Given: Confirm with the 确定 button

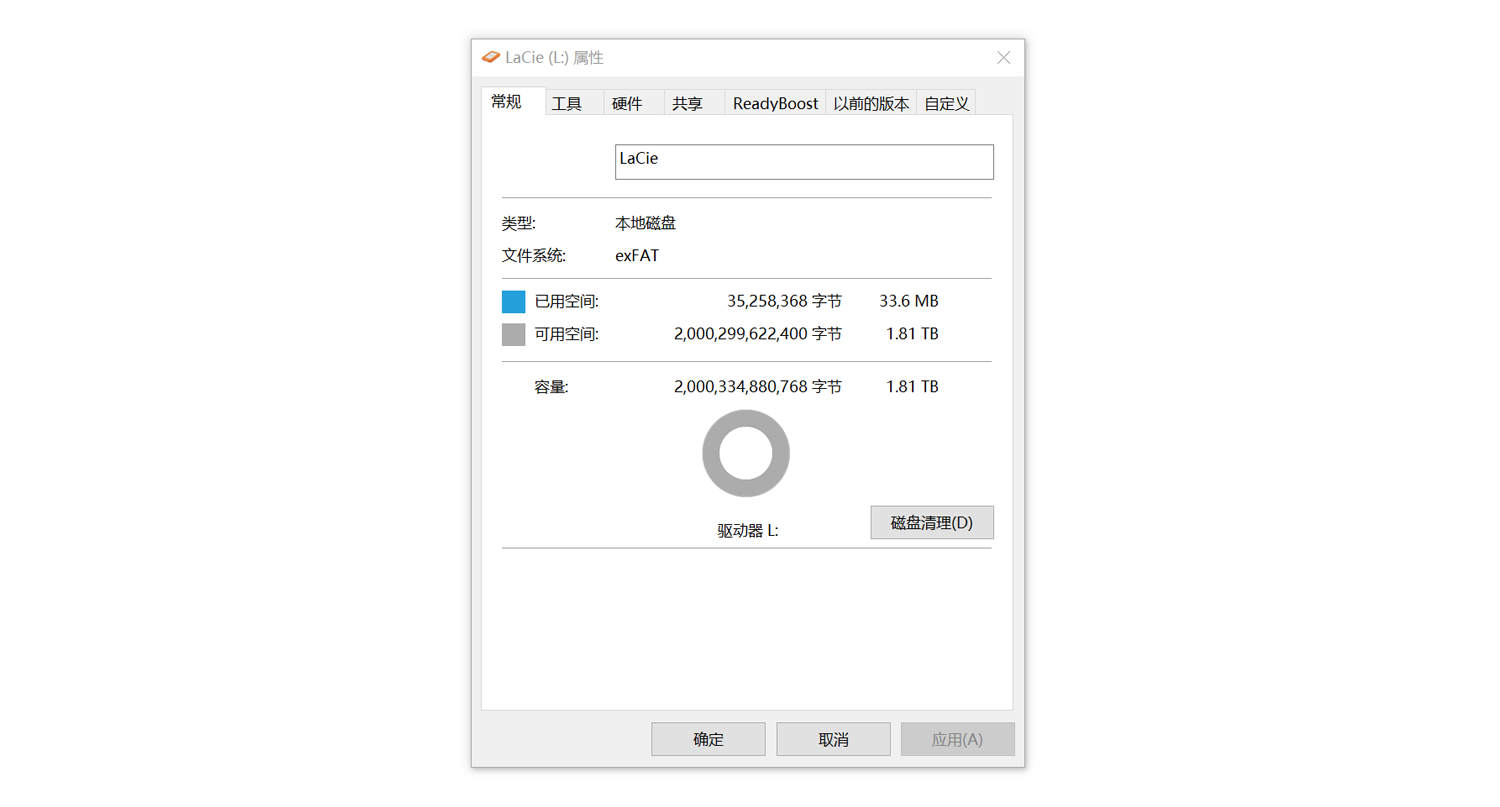Looking at the screenshot, I should tap(708, 740).
